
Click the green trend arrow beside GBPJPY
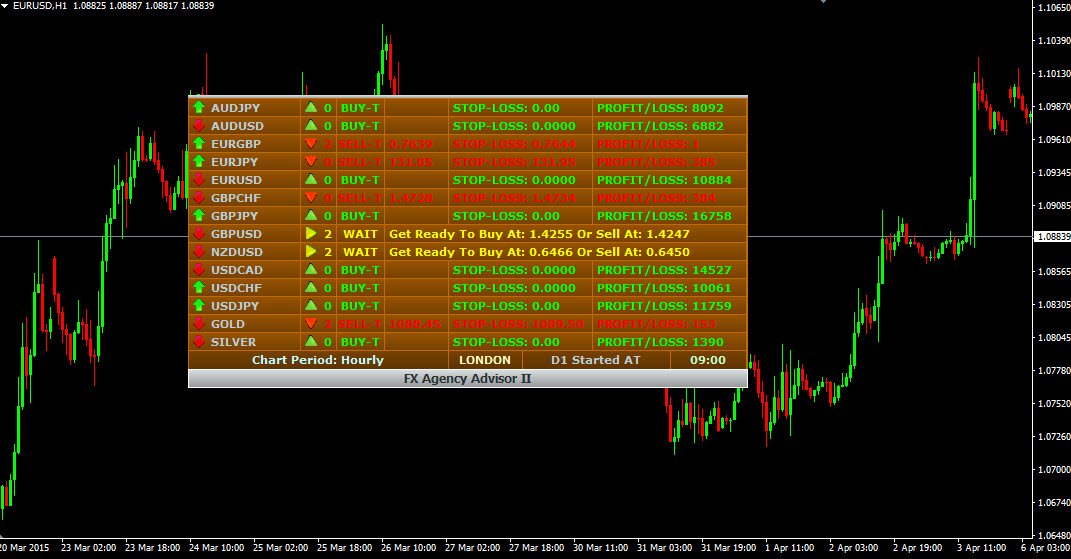[199, 215]
